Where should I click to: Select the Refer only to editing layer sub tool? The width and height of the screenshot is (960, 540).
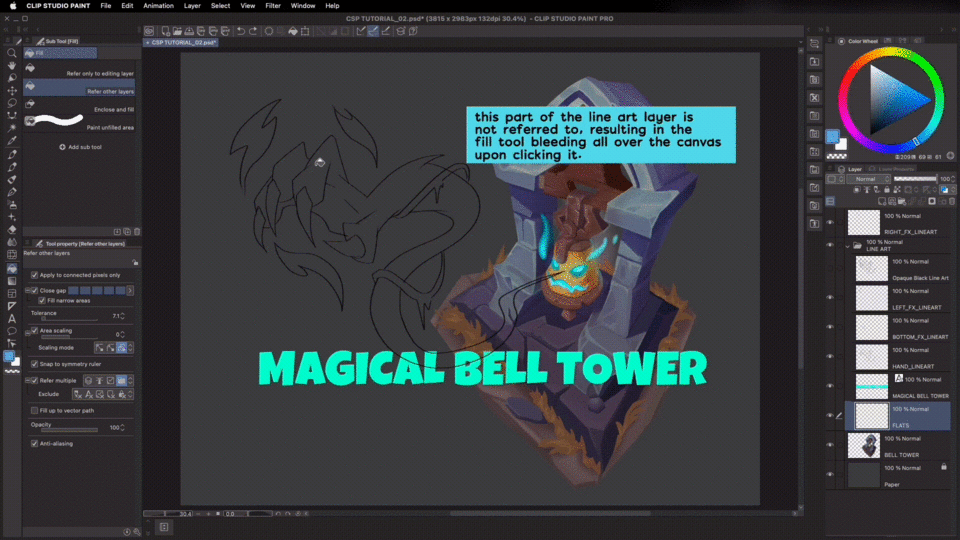[80, 72]
